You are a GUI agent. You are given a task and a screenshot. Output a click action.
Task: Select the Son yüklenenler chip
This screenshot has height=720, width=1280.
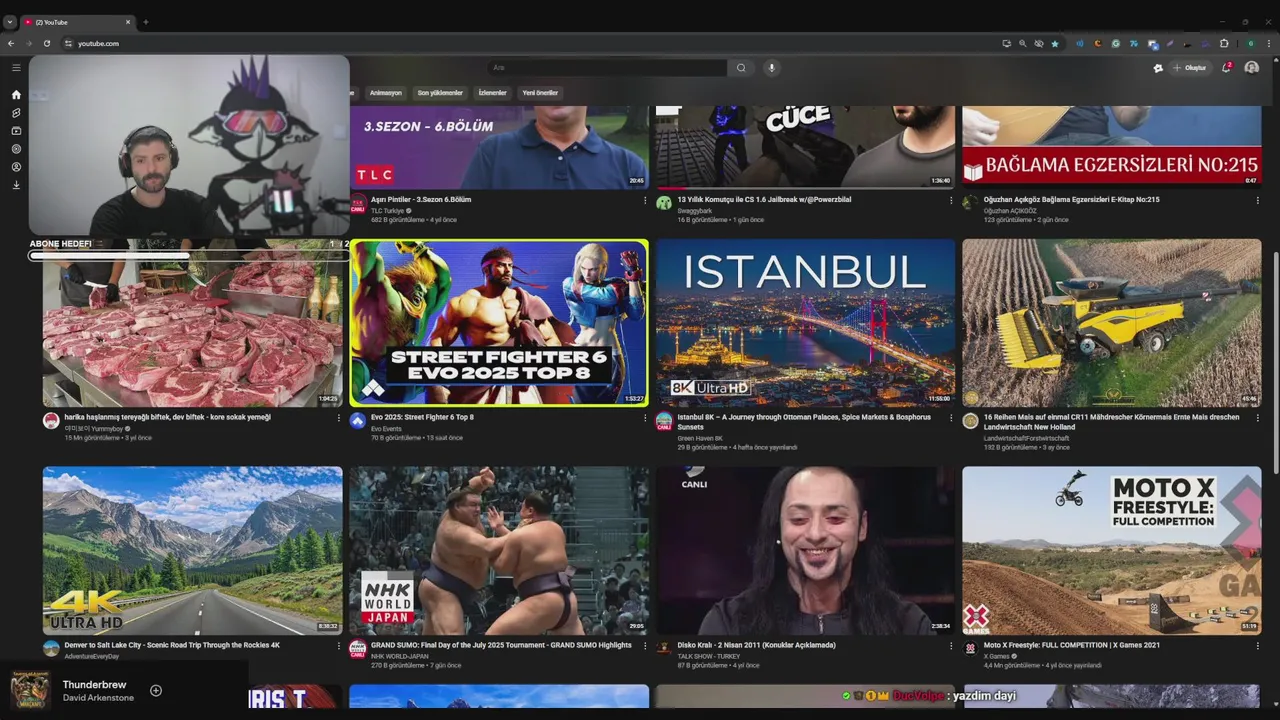[440, 93]
